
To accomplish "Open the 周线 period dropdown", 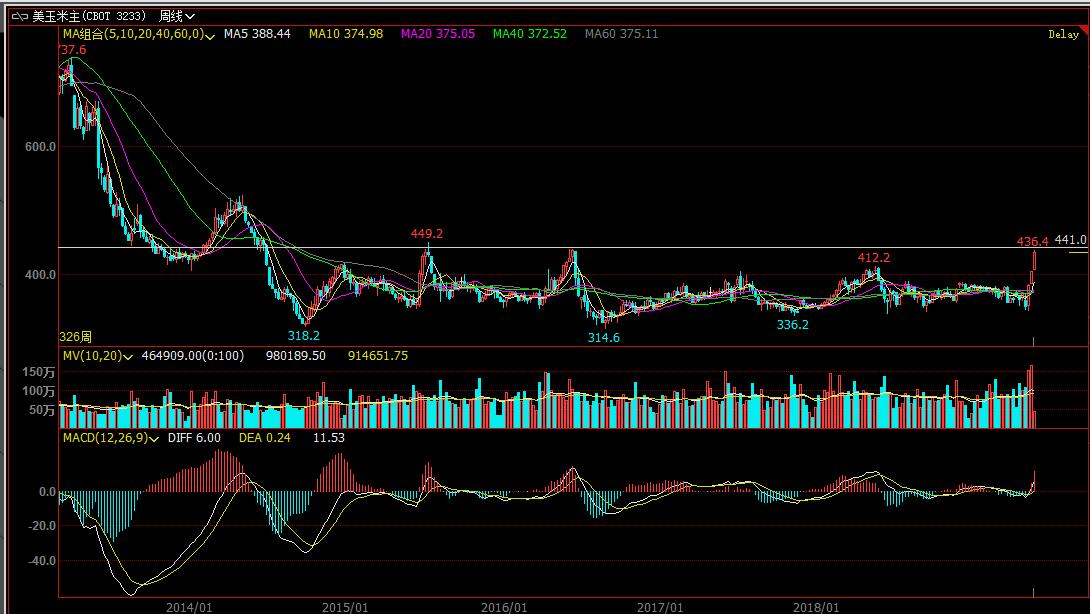I will click(x=175, y=16).
